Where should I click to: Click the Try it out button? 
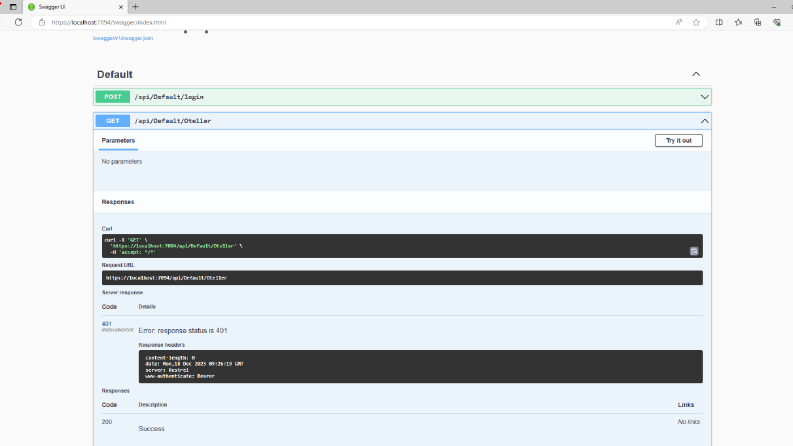pyautogui.click(x=679, y=141)
